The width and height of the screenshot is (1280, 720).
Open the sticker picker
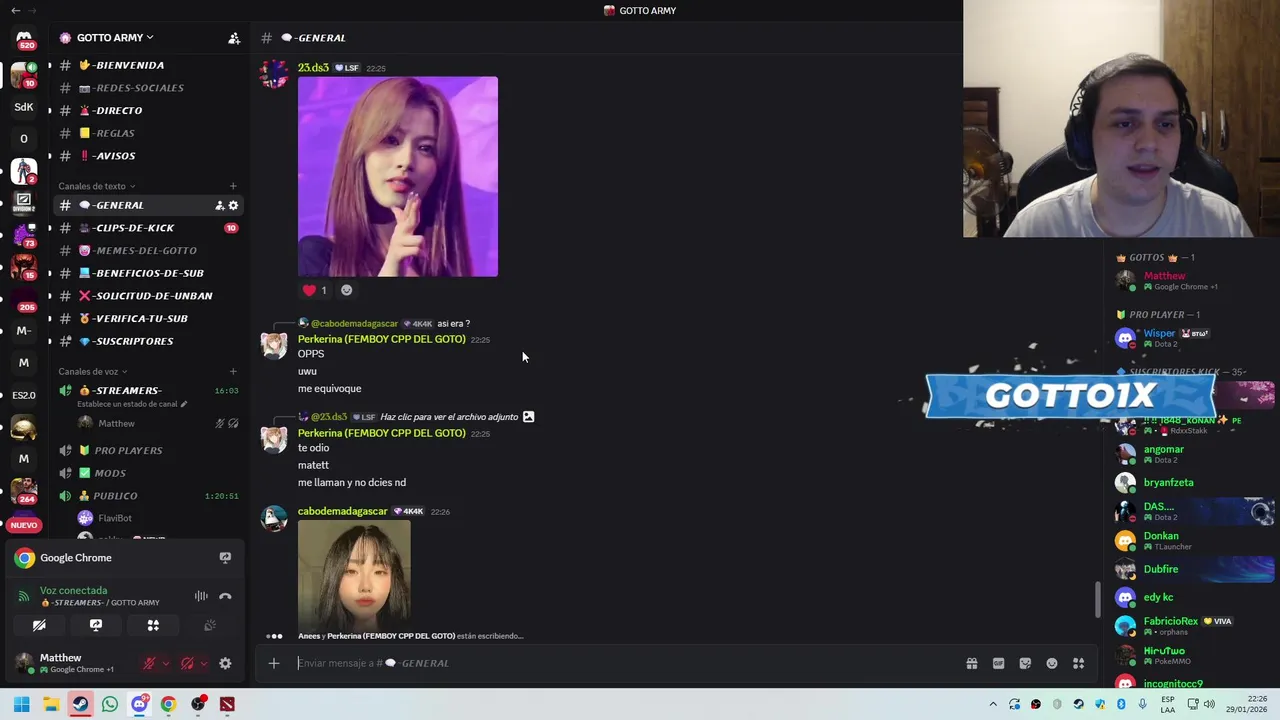[1025, 663]
